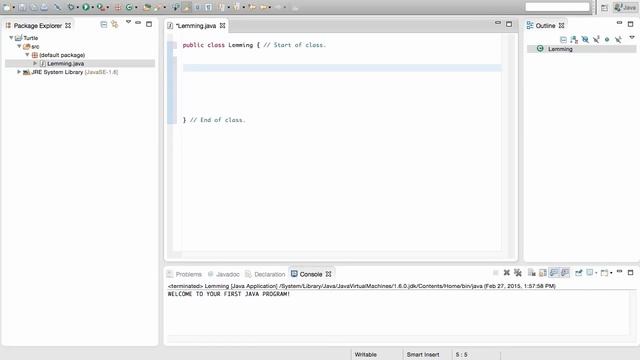Close the Lemming.java editor tab
Image resolution: width=640 pixels, height=360 pixels.
tap(222, 25)
